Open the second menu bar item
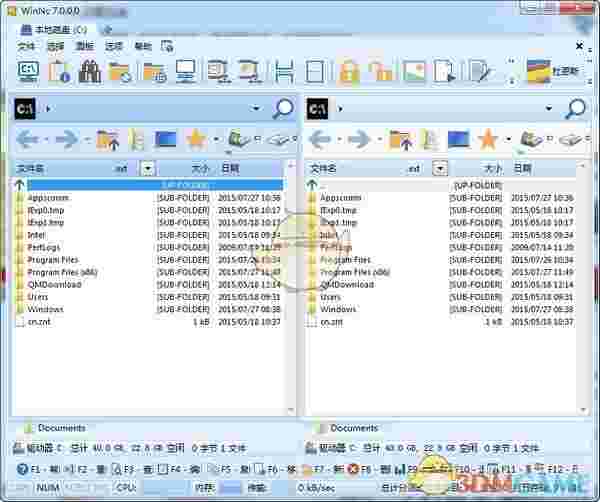The height and width of the screenshot is (502, 600). [x=55, y=46]
